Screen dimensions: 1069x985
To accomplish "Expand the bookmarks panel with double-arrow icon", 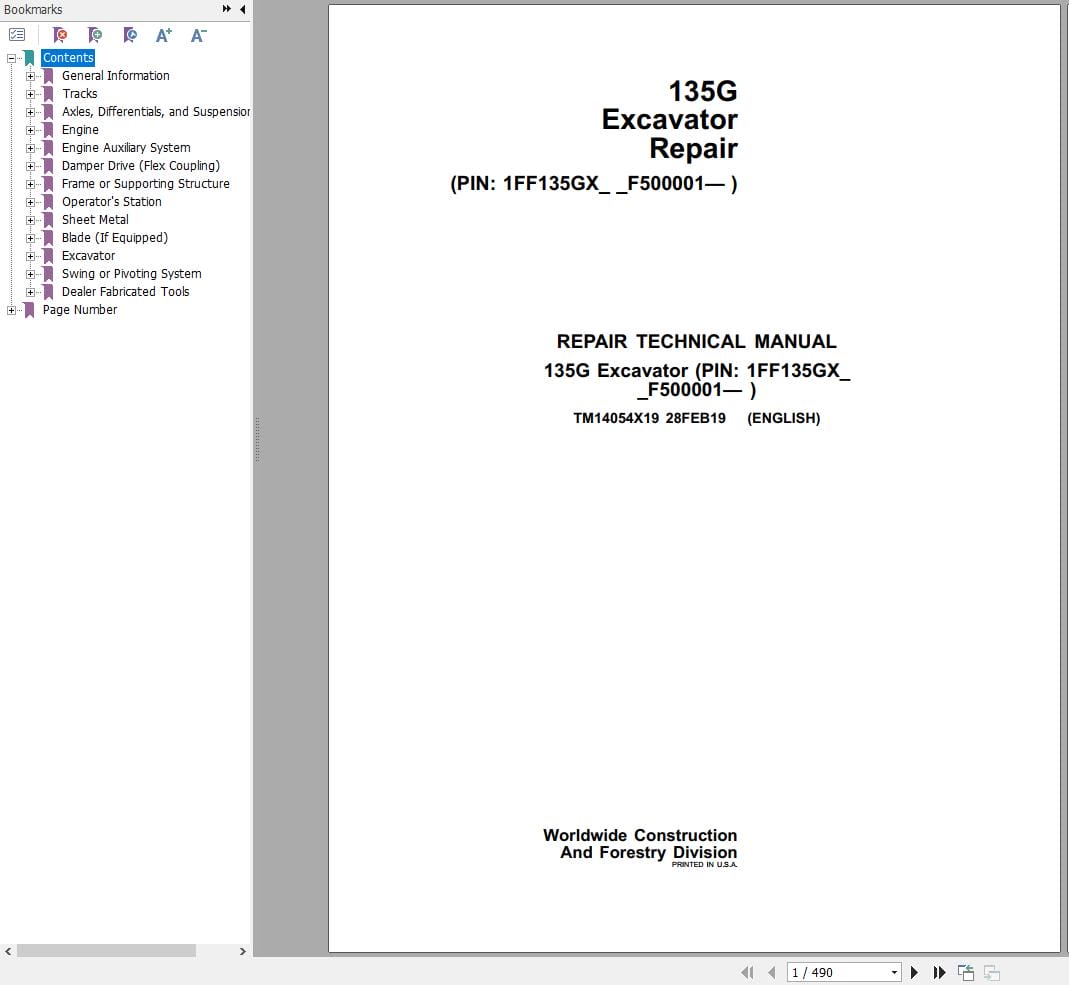I will 226,9.
